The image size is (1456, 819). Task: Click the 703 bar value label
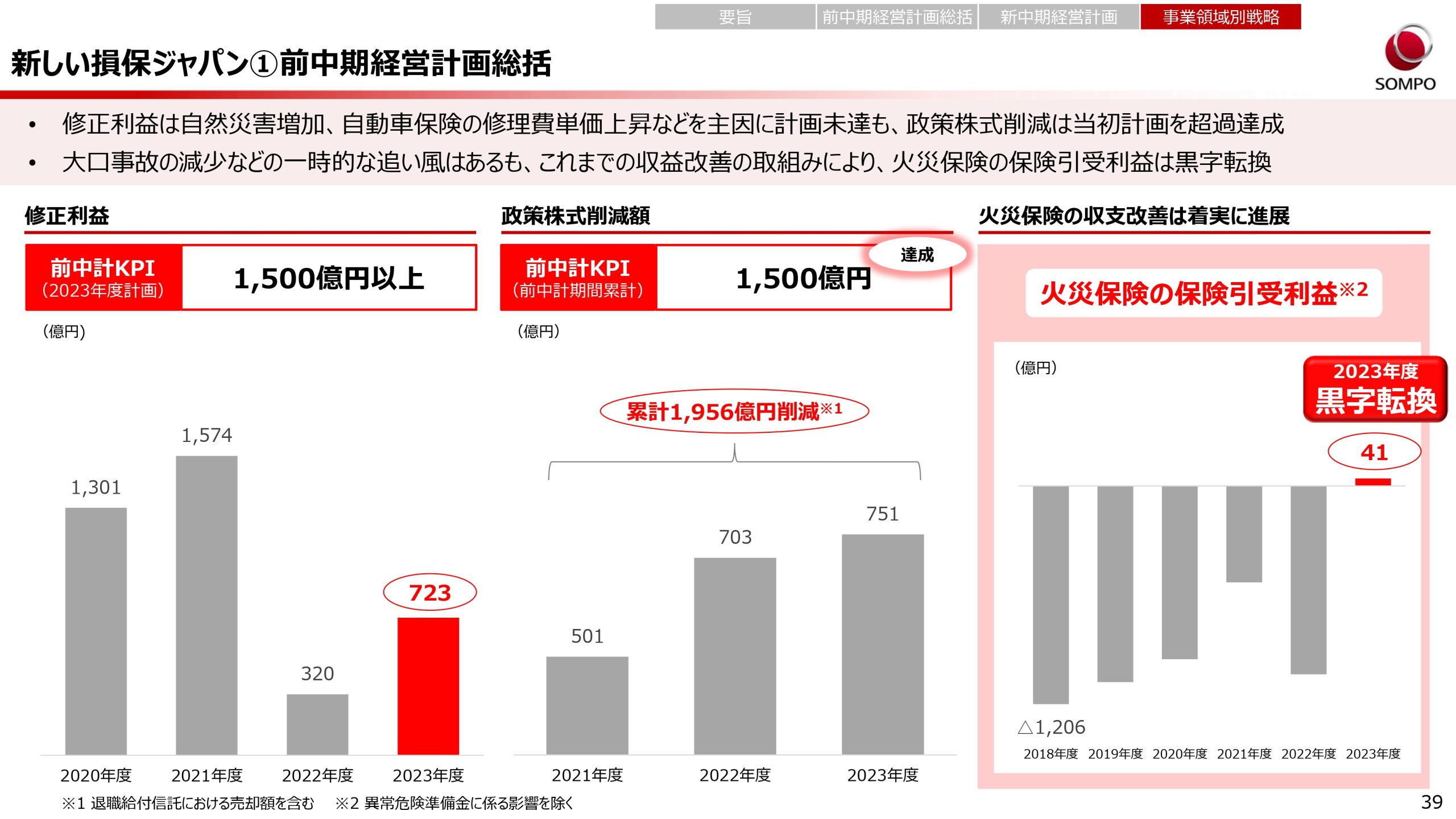pos(735,537)
